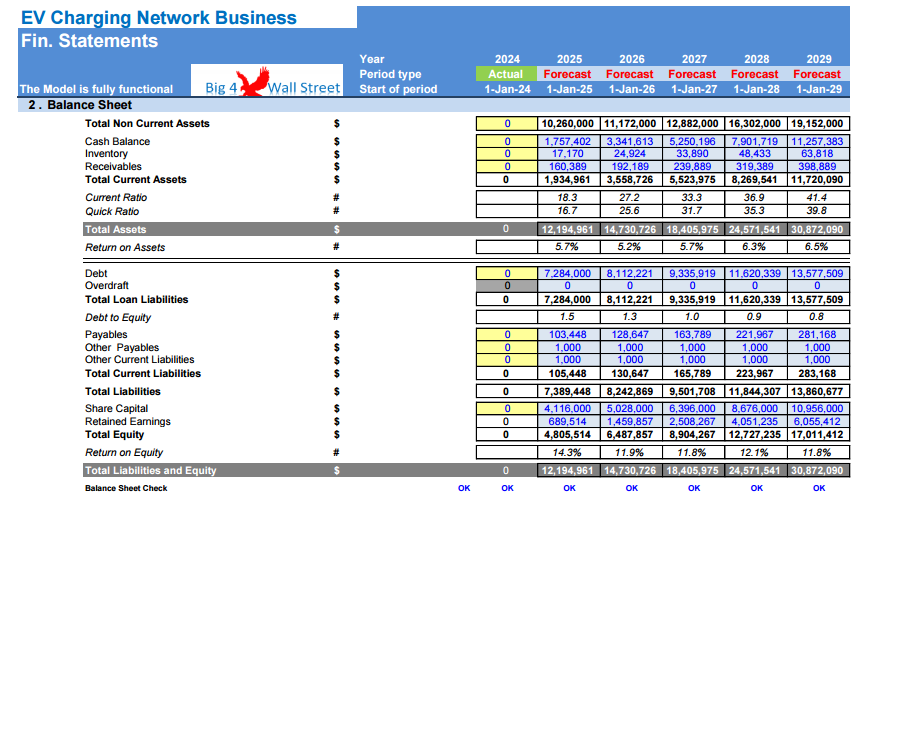The height and width of the screenshot is (732, 898).
Task: Select the 2025 Return on Equity value
Action: click(569, 452)
